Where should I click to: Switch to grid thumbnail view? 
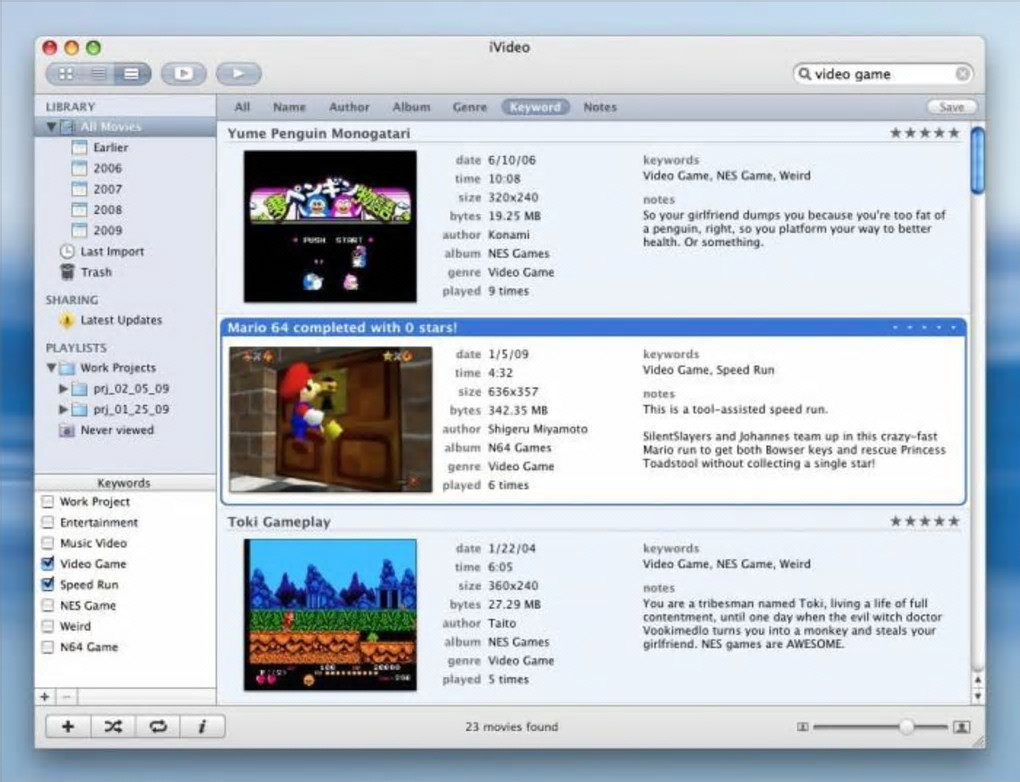tap(66, 74)
